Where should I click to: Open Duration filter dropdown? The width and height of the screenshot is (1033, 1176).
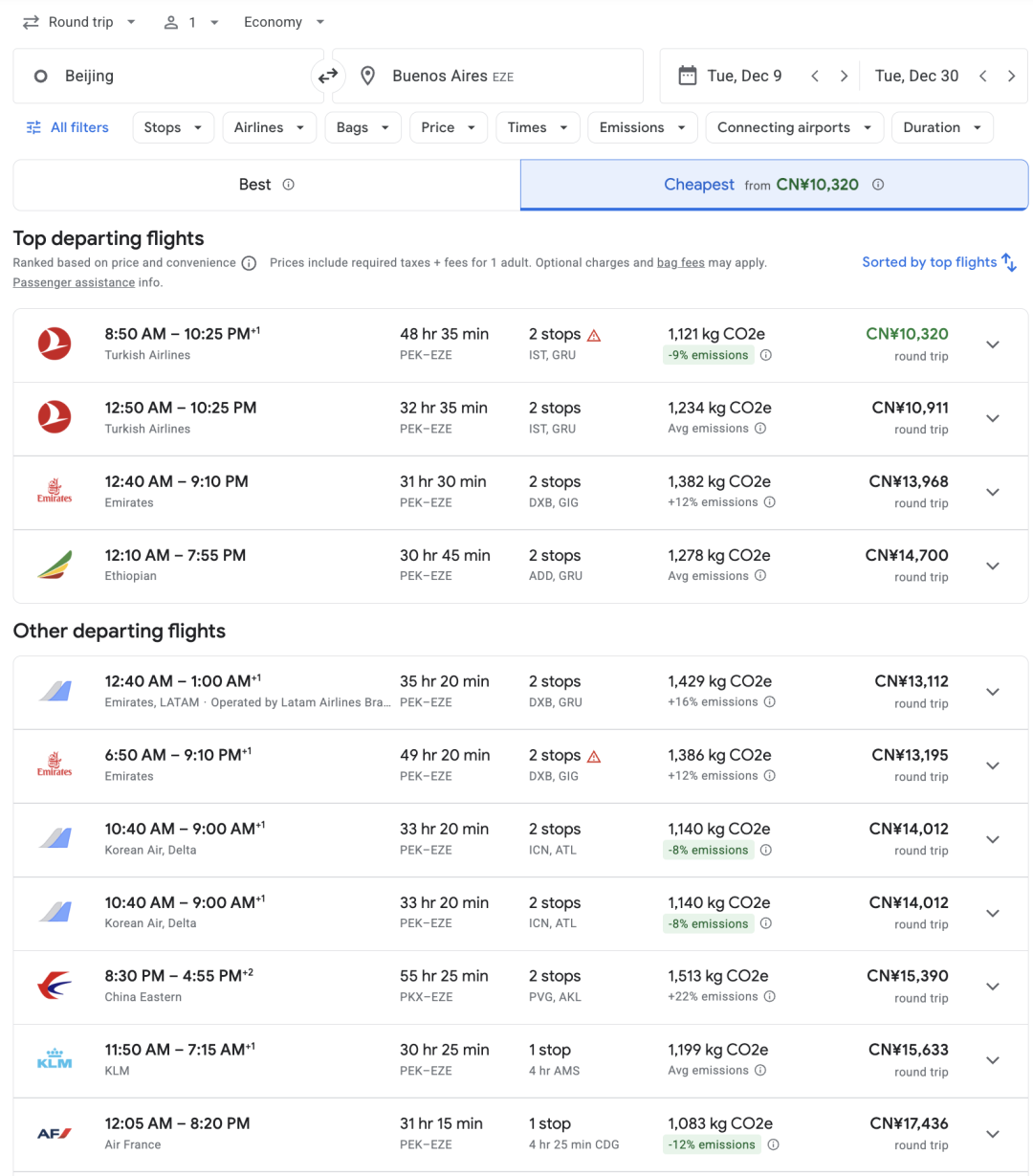point(942,127)
